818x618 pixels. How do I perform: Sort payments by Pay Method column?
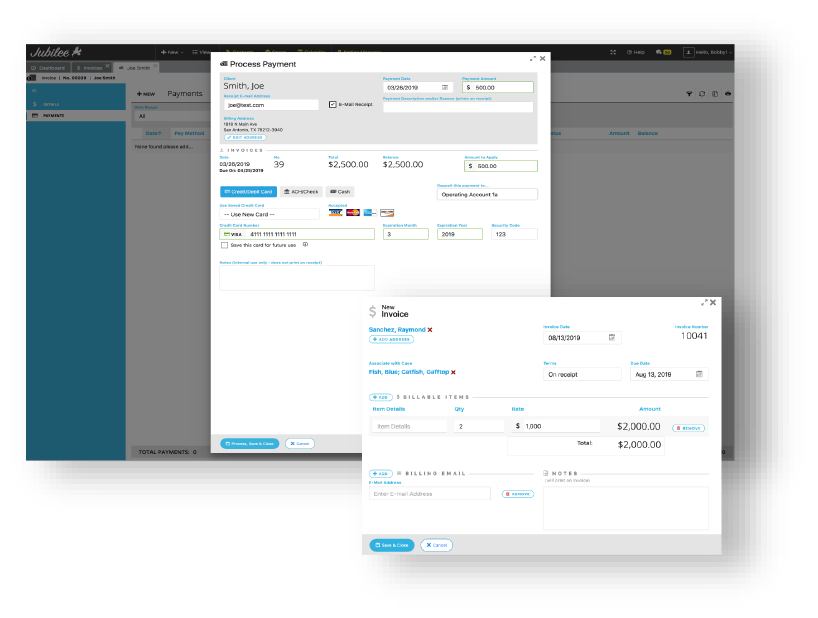pos(189,134)
